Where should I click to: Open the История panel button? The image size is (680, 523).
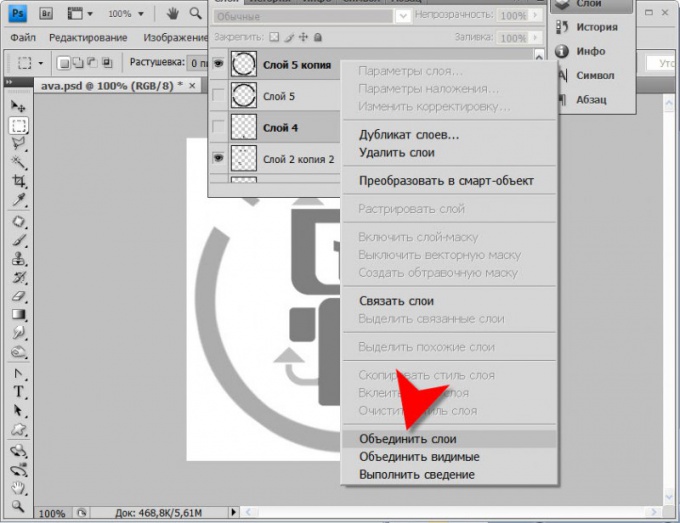(593, 27)
